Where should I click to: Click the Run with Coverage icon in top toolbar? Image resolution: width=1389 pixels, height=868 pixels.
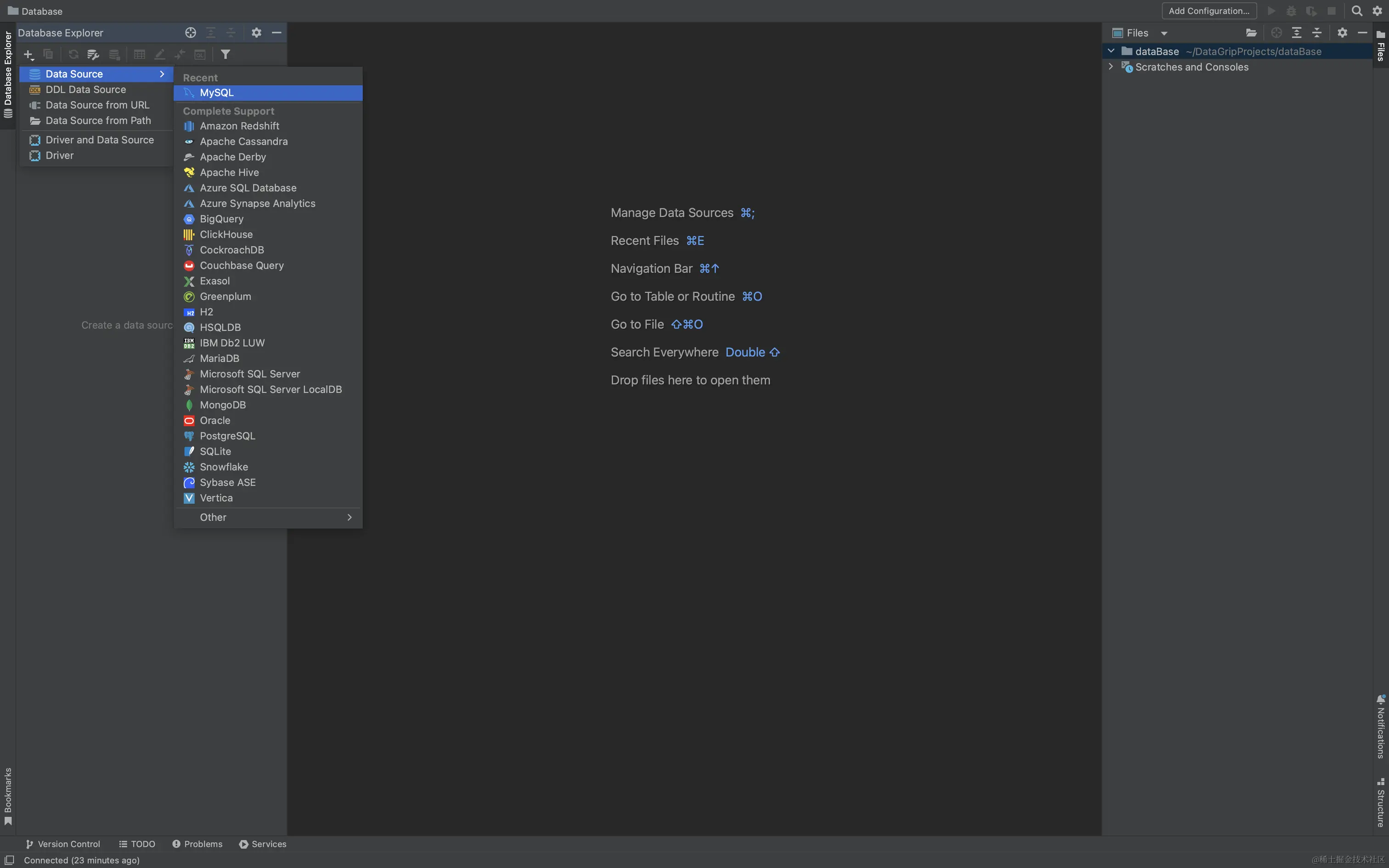[1311, 11]
